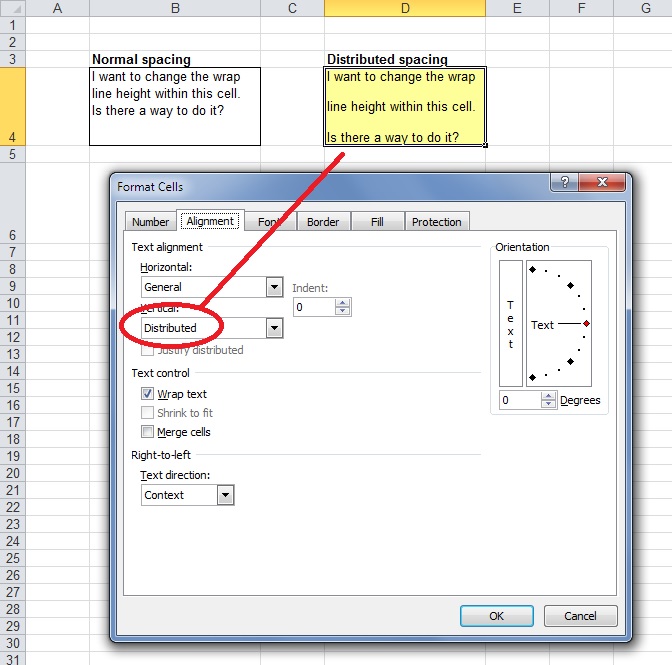Close the Format Cells dialog
Image resolution: width=672 pixels, height=665 pixels.
(602, 182)
